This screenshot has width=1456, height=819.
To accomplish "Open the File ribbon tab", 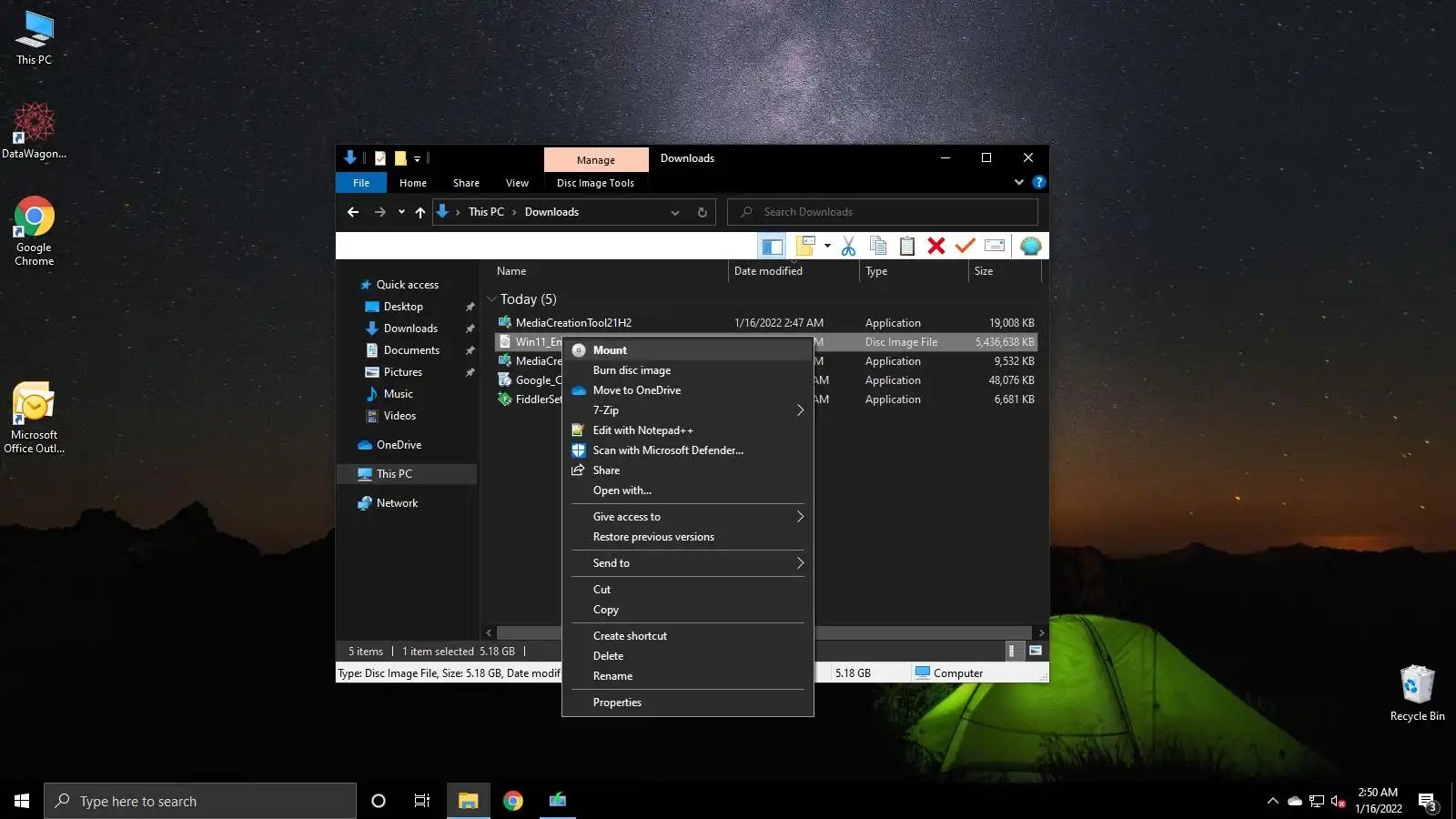I will 361,183.
